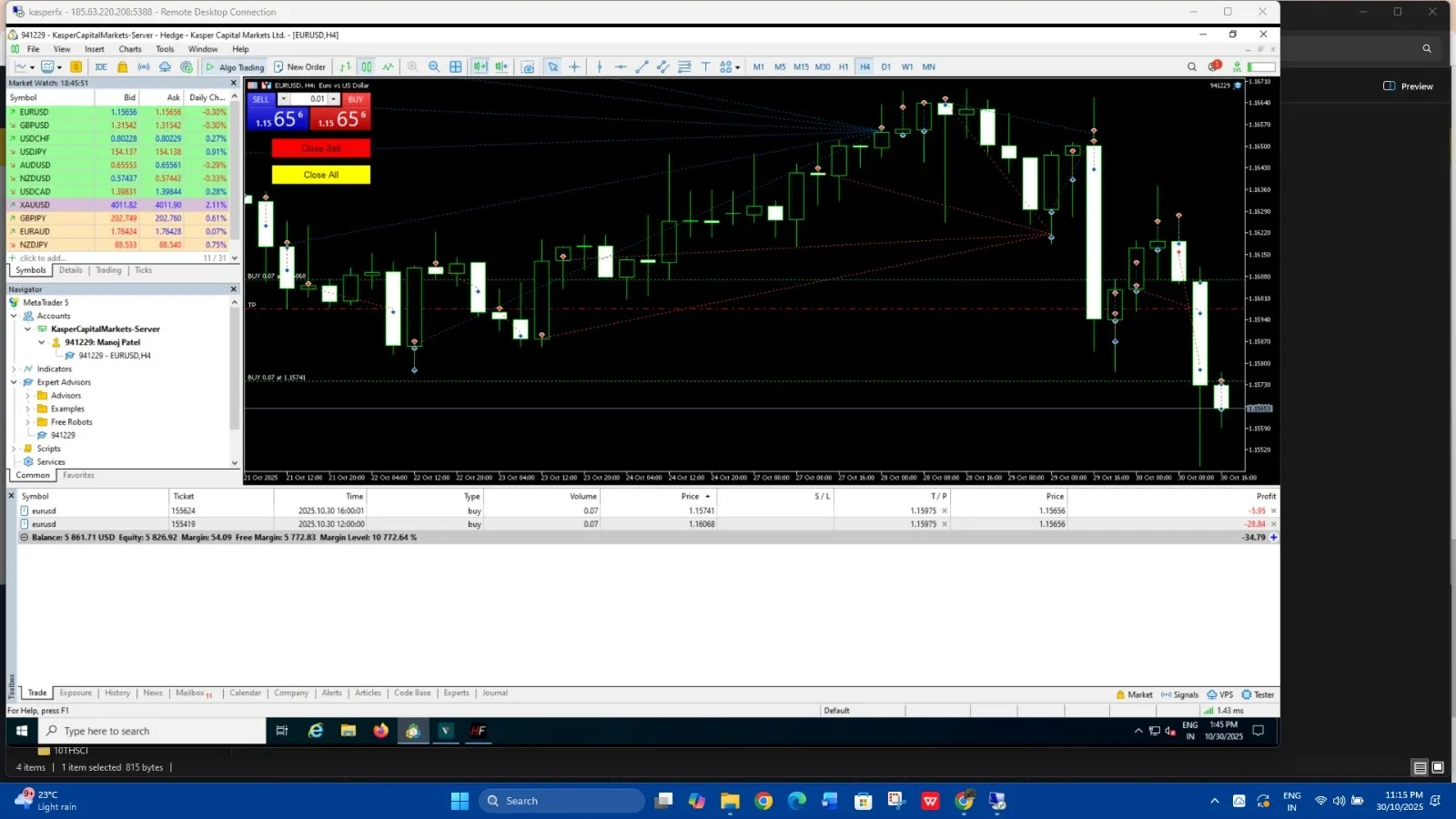
Task: Toggle the tile windows grid icon
Action: click(x=456, y=67)
